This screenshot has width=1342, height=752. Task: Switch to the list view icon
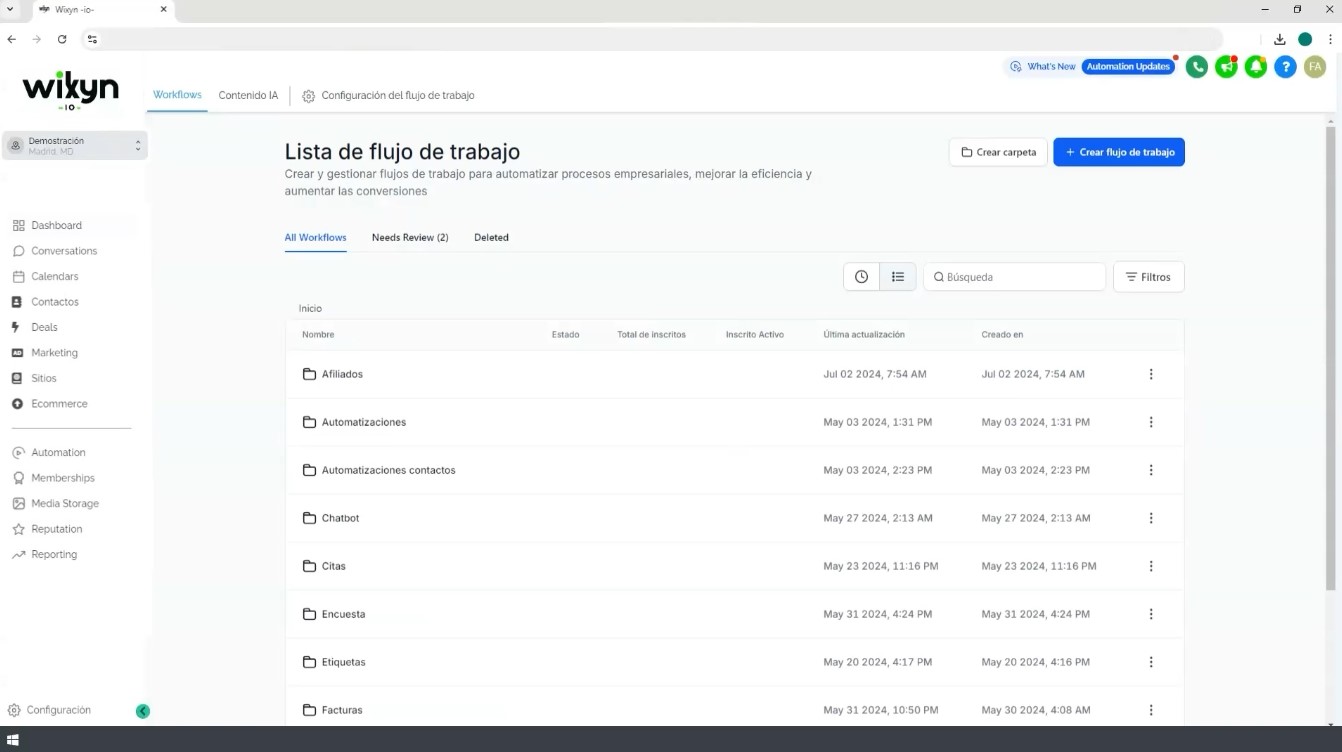pyautogui.click(x=898, y=277)
